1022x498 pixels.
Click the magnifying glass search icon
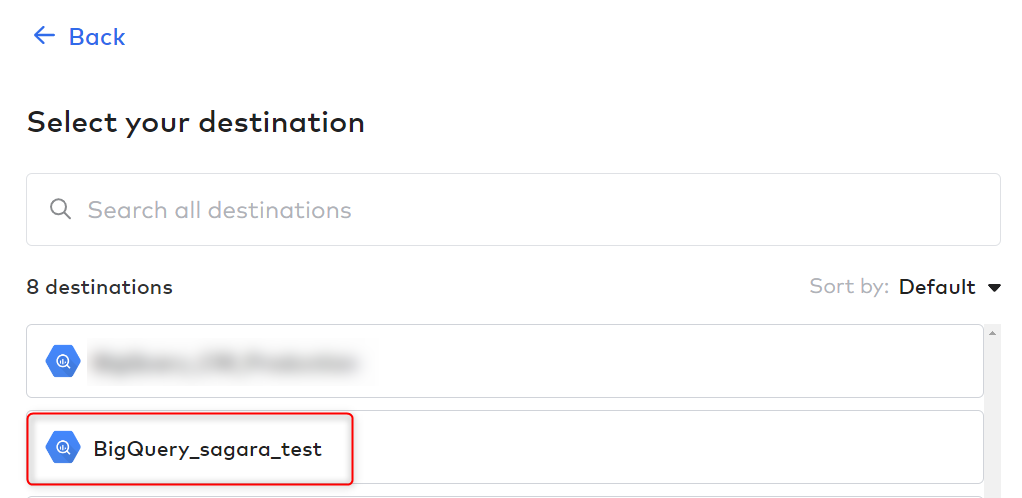click(60, 209)
